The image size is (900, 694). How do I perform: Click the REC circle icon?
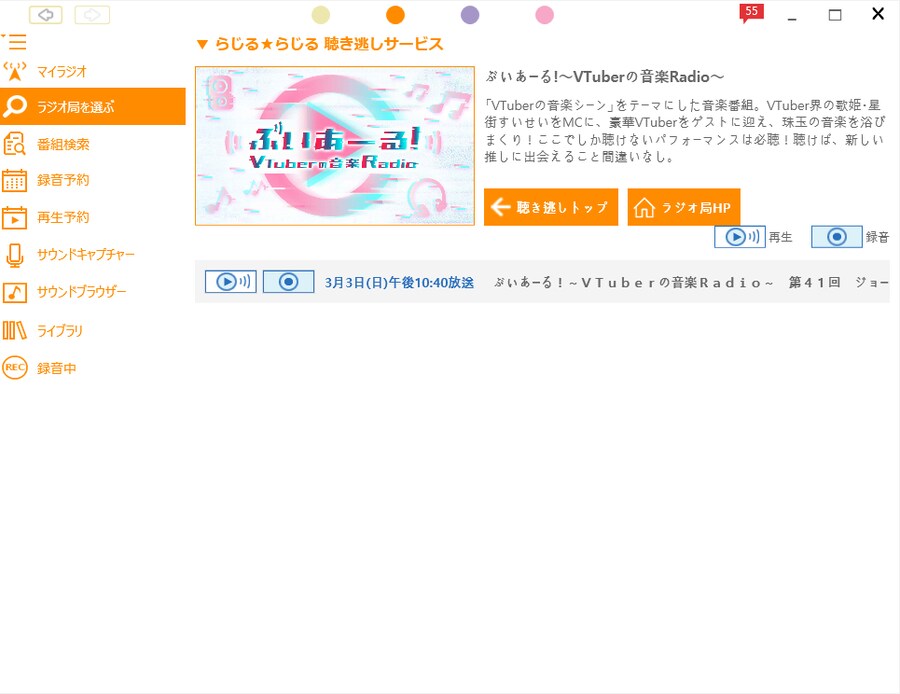pyautogui.click(x=15, y=367)
